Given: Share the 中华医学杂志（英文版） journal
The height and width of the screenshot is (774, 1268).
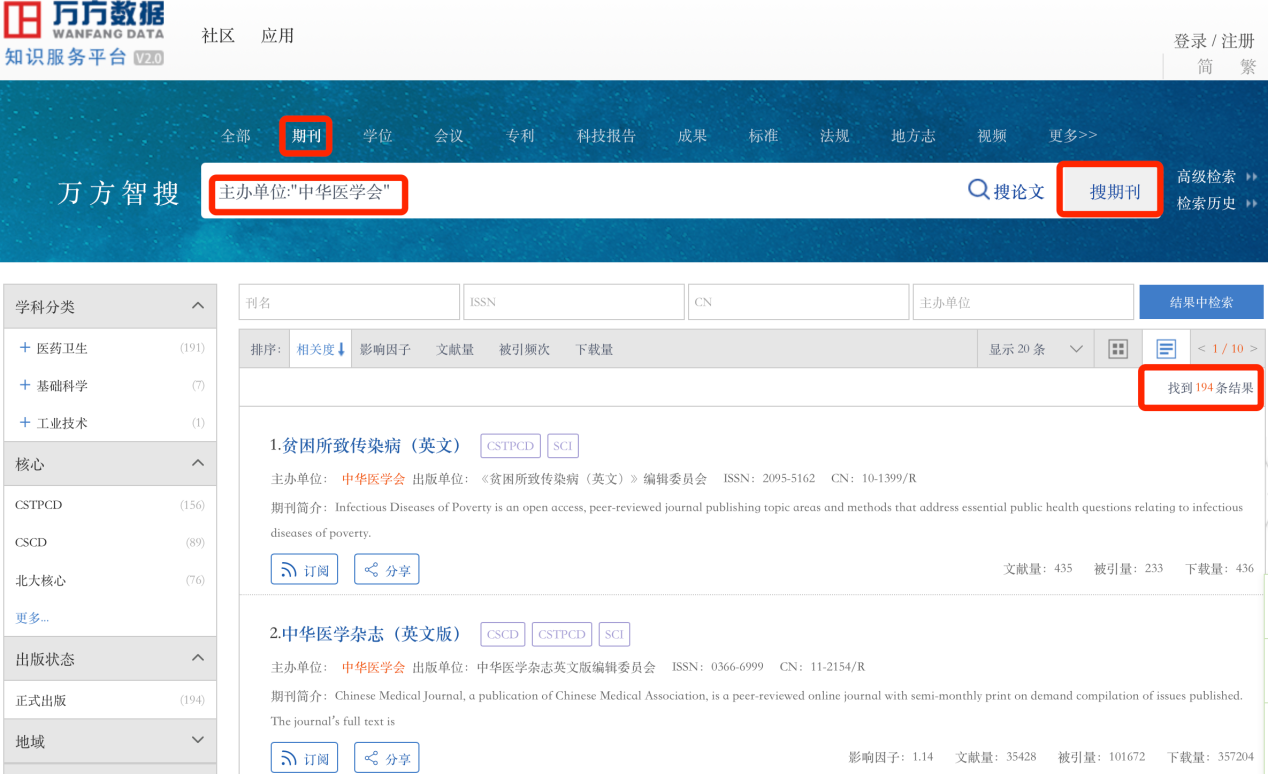Looking at the screenshot, I should tap(386, 758).
